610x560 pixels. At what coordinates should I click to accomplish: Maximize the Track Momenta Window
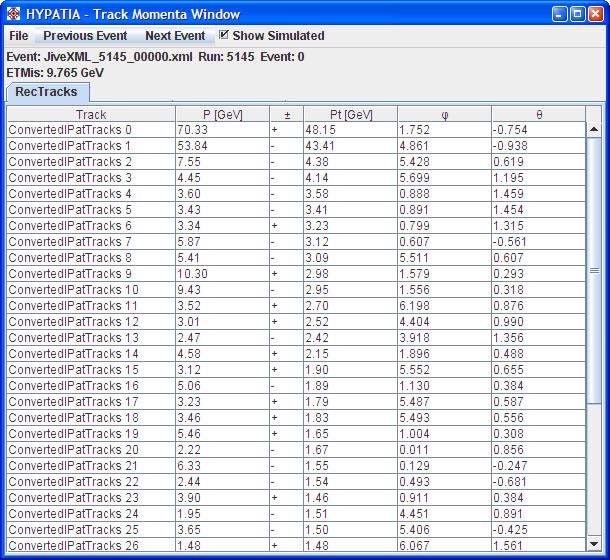tap(578, 14)
